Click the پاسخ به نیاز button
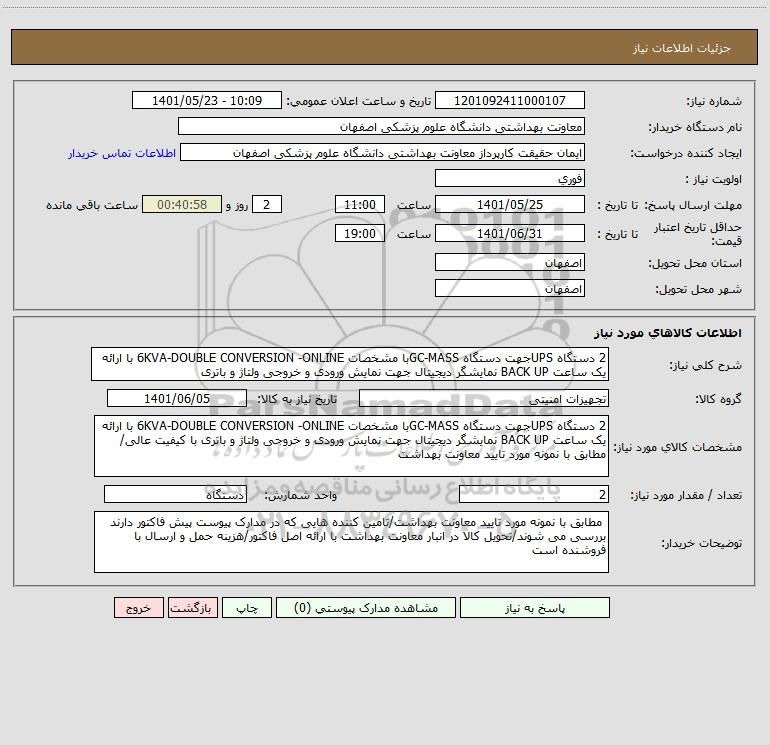 tap(535, 608)
